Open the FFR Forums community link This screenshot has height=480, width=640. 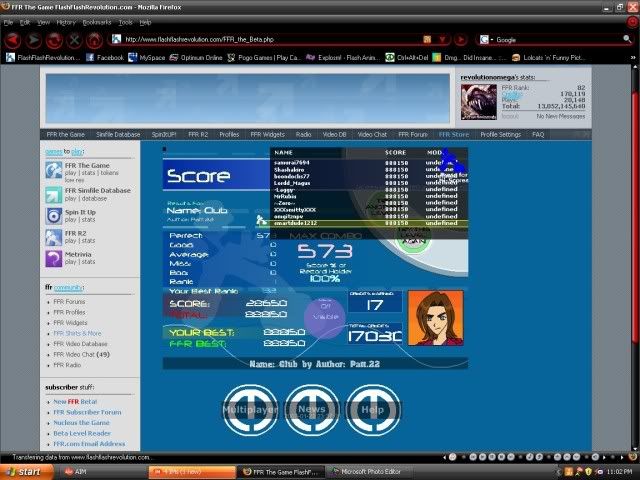pyautogui.click(x=69, y=301)
